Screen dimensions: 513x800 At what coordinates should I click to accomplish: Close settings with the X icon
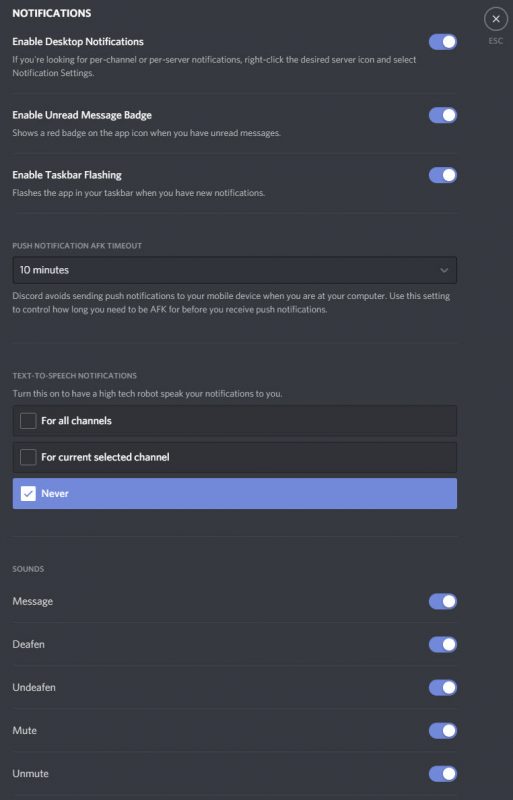[496, 19]
